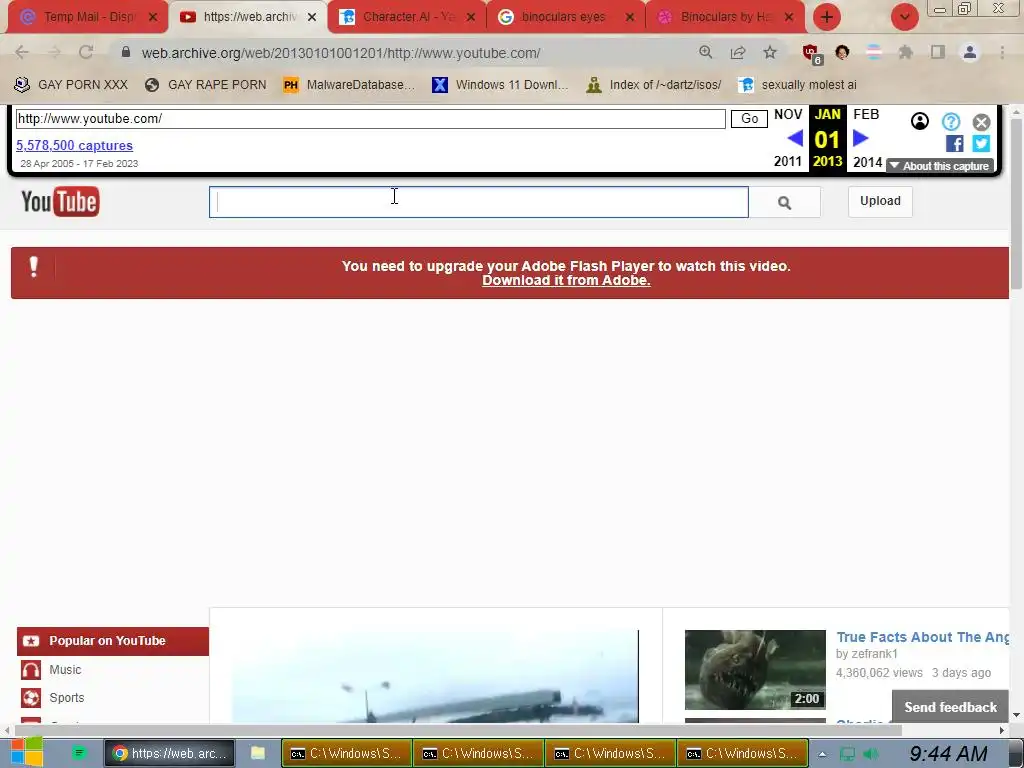Share capture on Twitter icon
The width and height of the screenshot is (1024, 768).
click(981, 144)
